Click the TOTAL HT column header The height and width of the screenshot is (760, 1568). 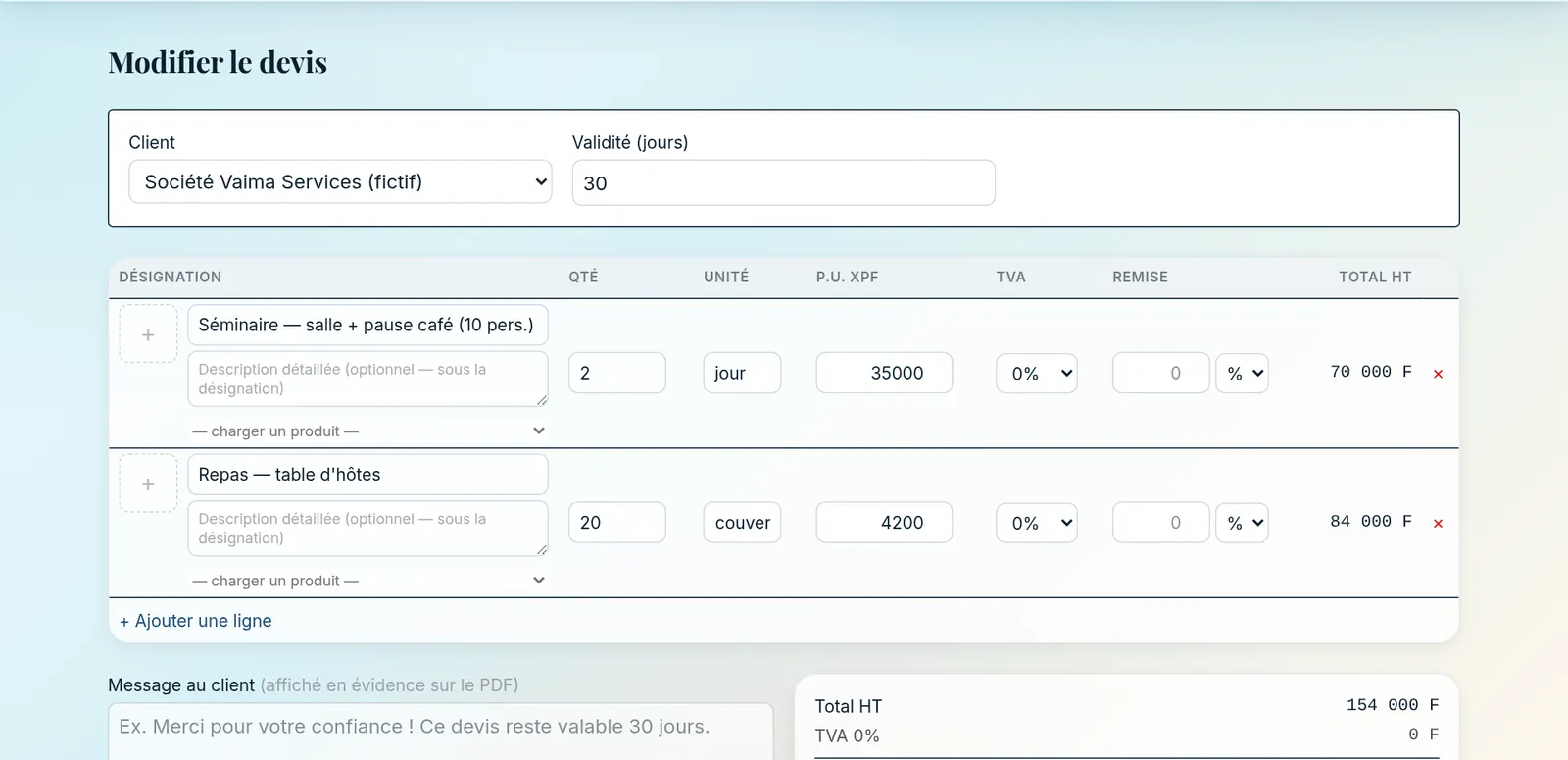(x=1376, y=277)
